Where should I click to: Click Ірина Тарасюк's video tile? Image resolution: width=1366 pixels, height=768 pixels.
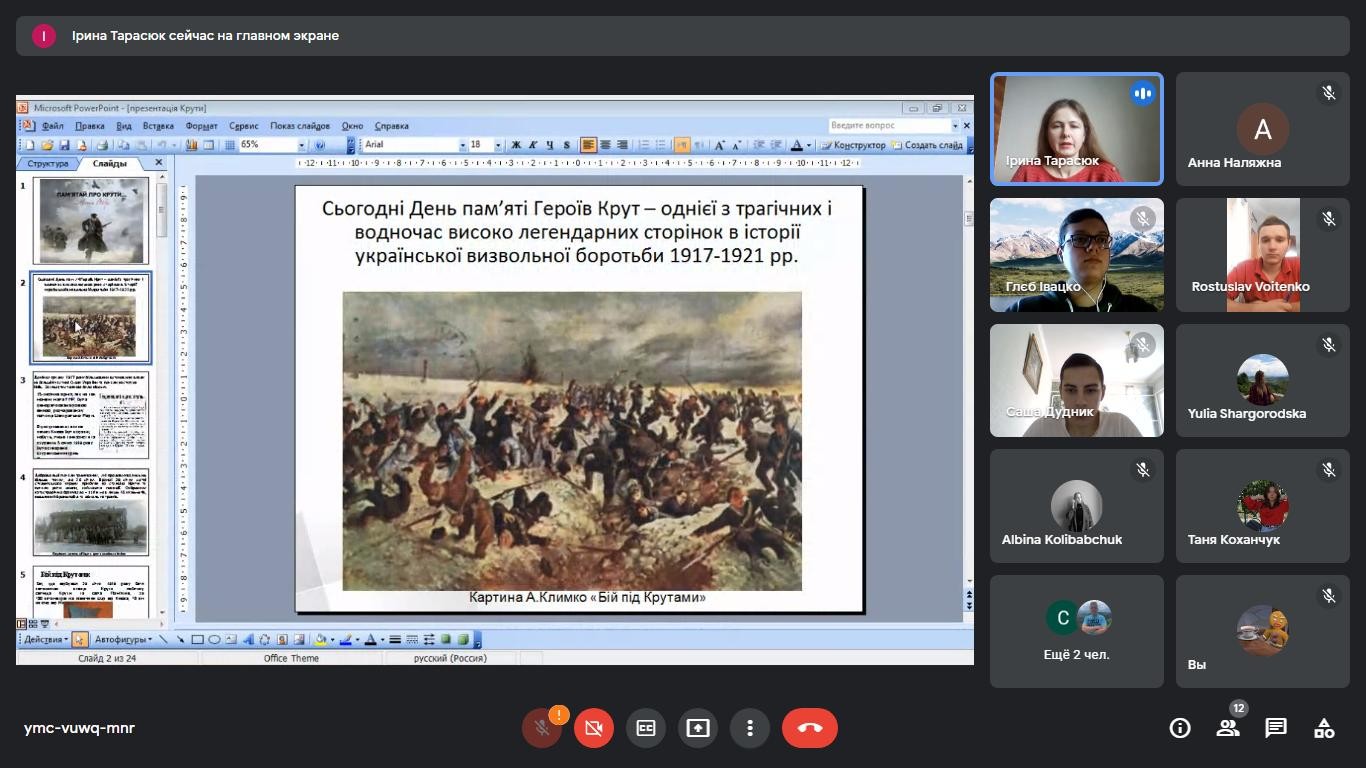1076,129
